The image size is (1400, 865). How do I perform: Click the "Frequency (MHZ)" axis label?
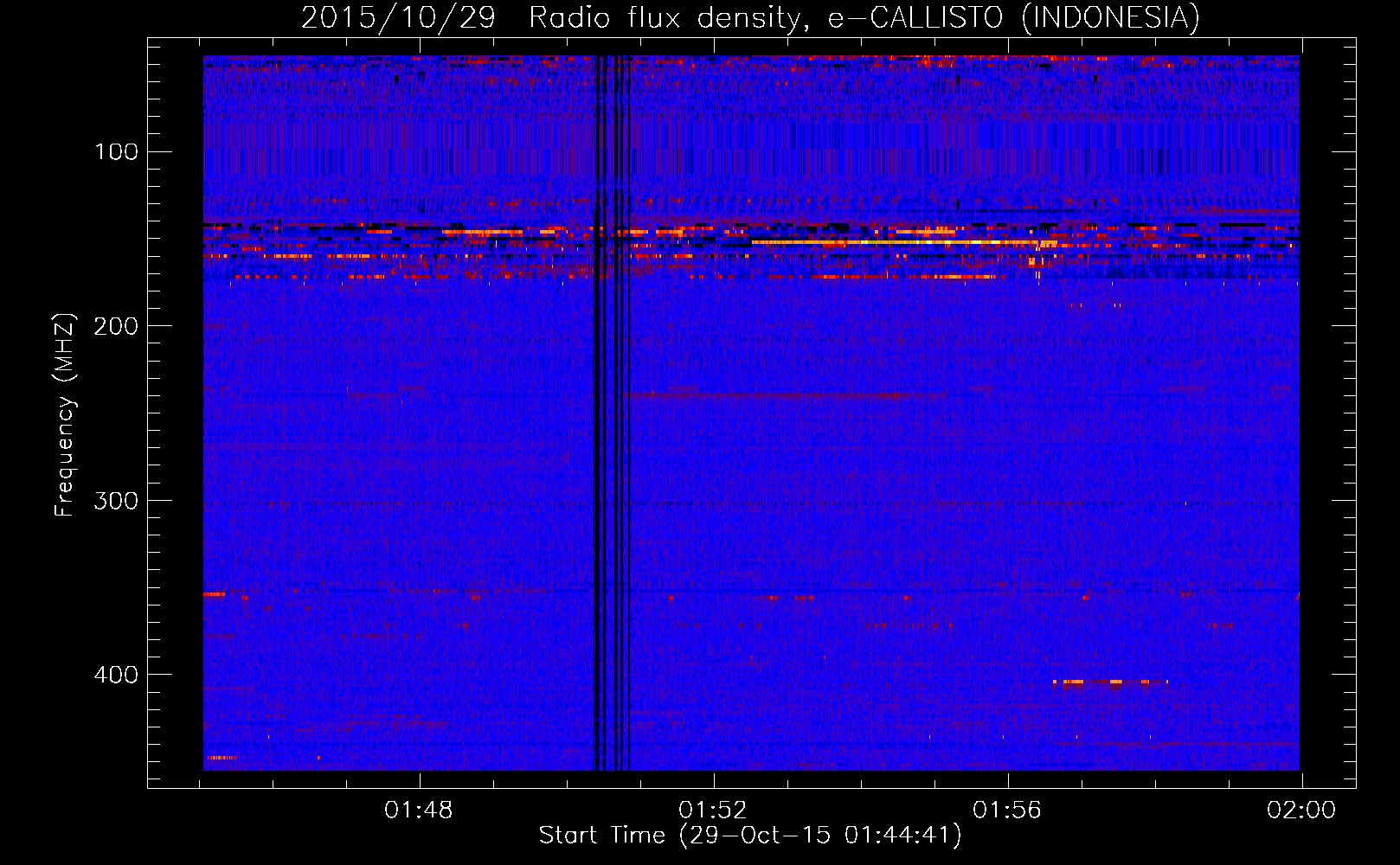point(65,414)
